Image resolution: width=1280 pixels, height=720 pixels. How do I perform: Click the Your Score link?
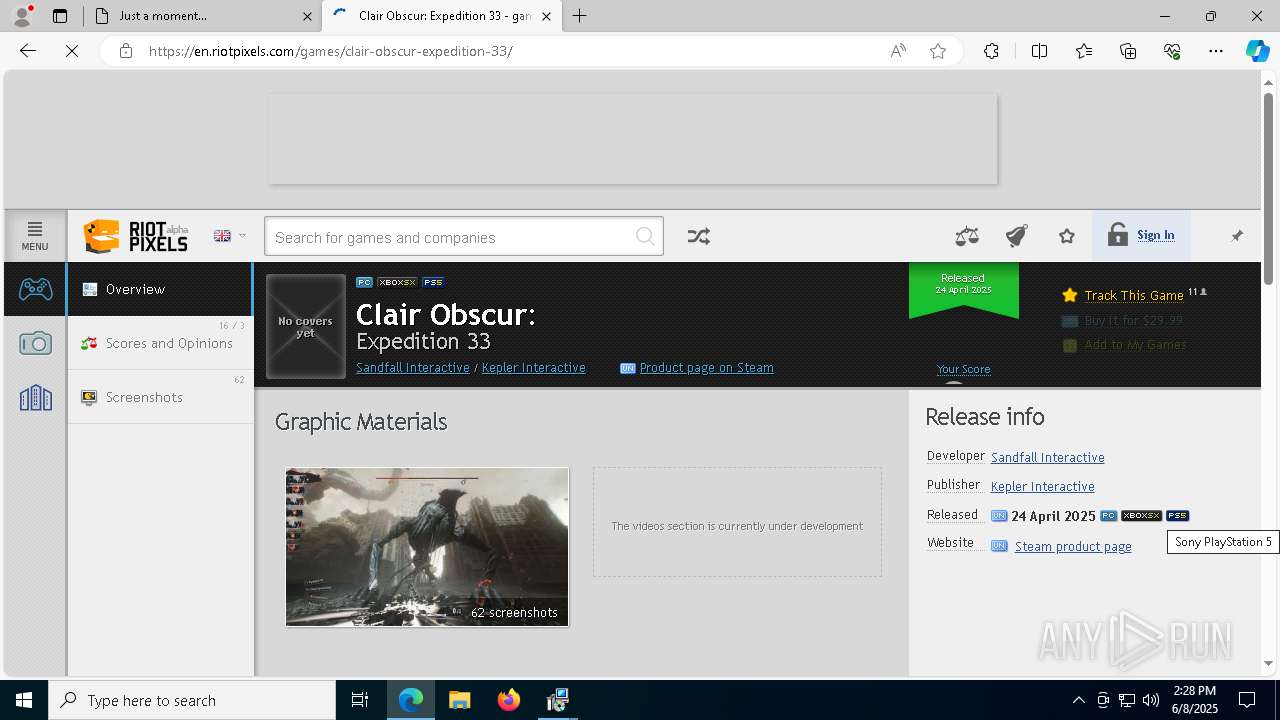[x=964, y=369]
